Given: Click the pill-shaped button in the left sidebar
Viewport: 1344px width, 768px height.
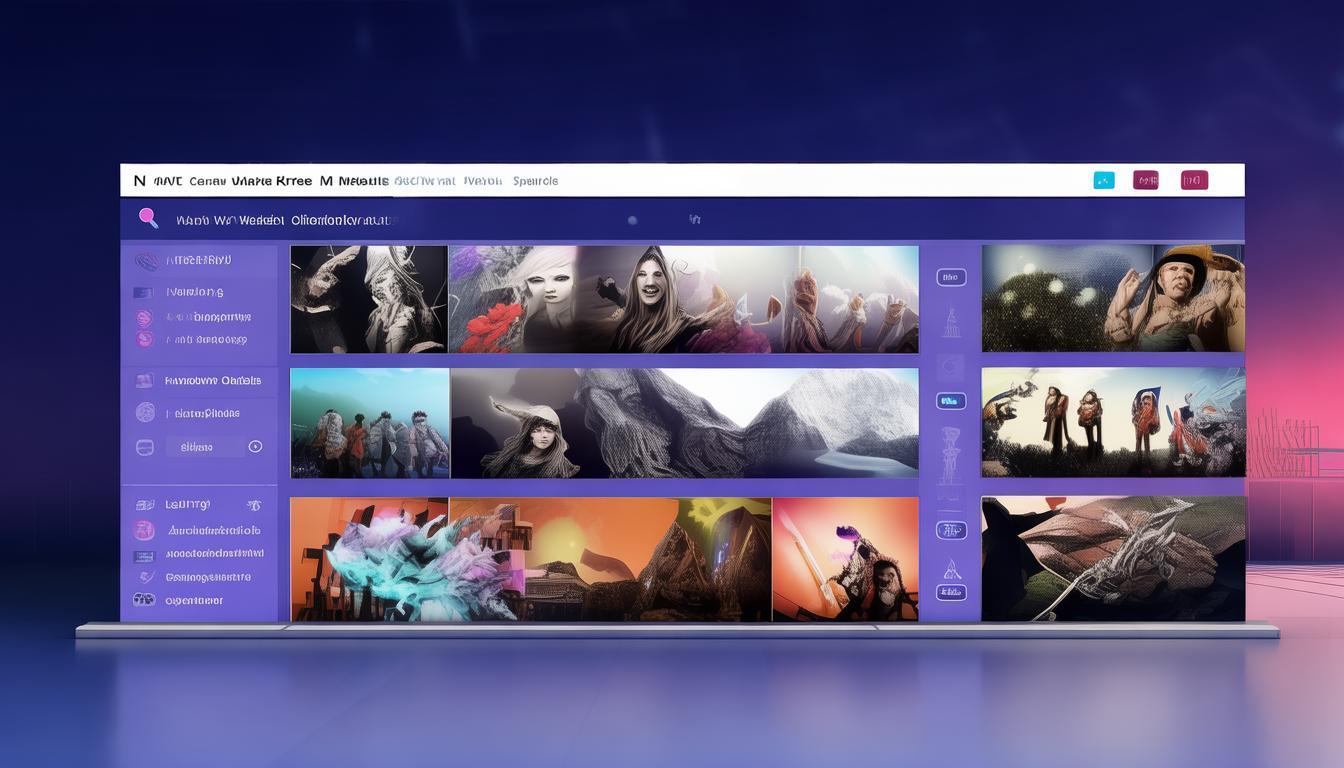Looking at the screenshot, I should tap(197, 447).
